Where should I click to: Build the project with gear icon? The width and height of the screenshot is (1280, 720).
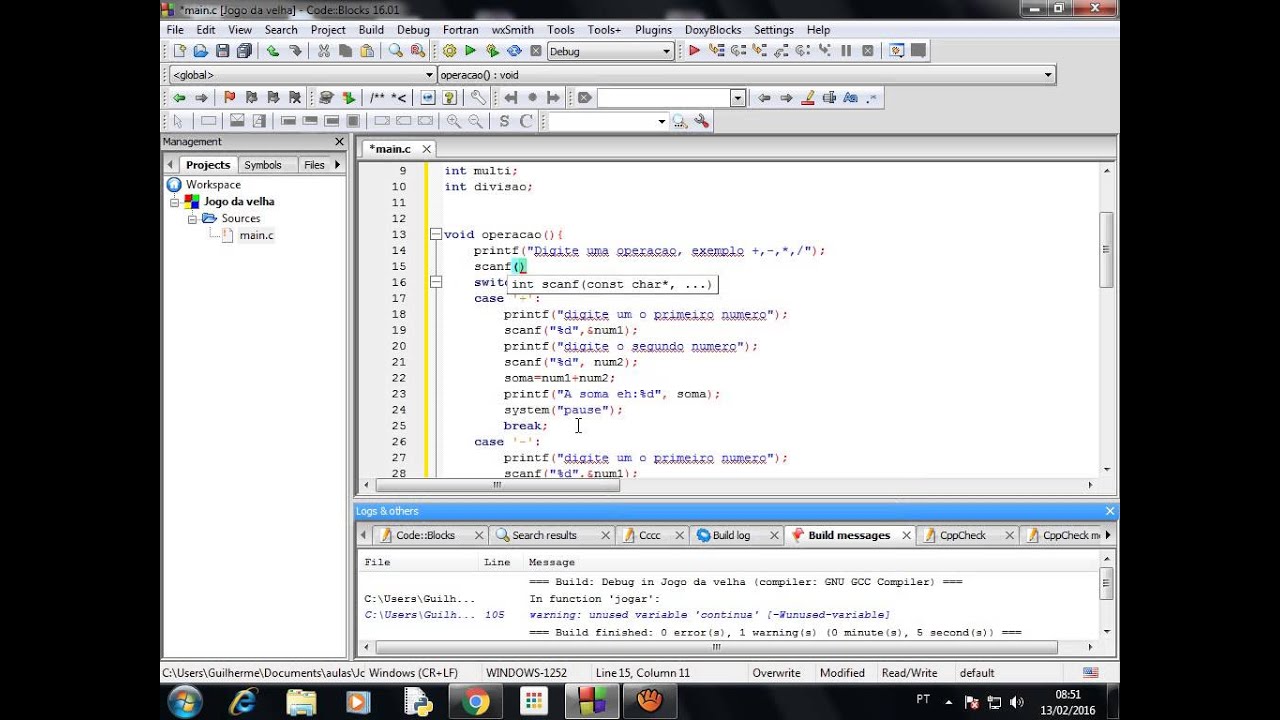[x=449, y=51]
